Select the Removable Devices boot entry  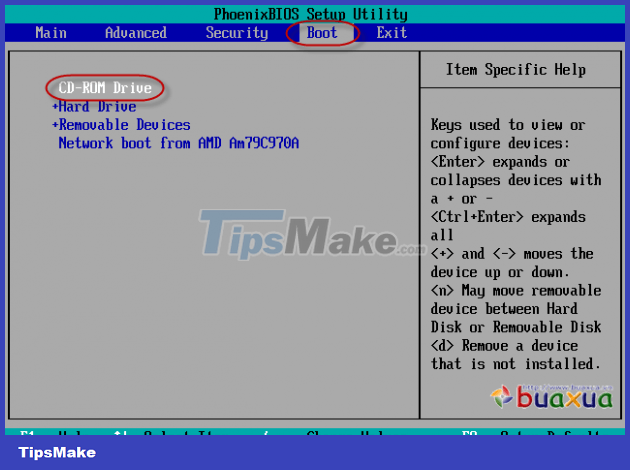click(125, 125)
